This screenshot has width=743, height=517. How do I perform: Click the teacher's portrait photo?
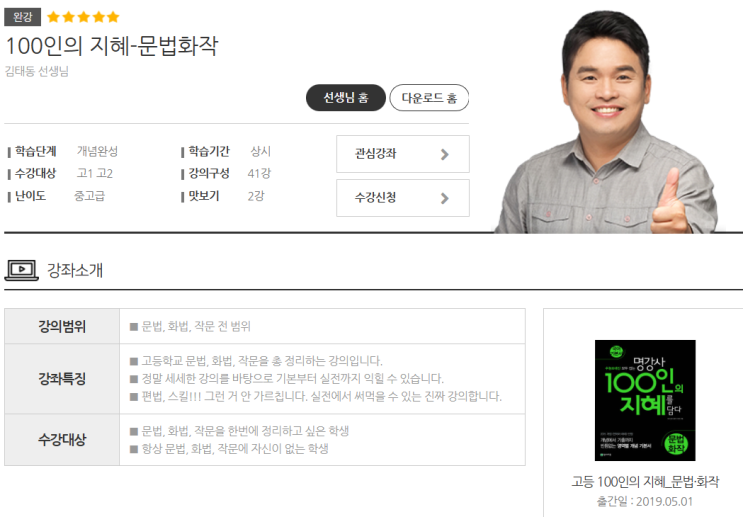point(609,122)
